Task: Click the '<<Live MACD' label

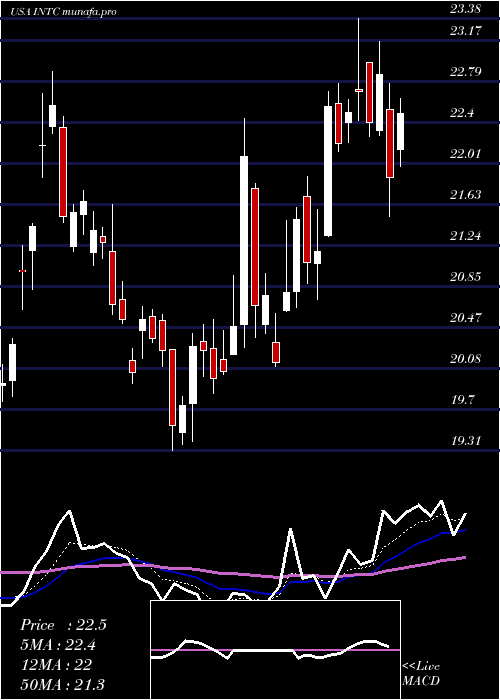Action: [421, 673]
